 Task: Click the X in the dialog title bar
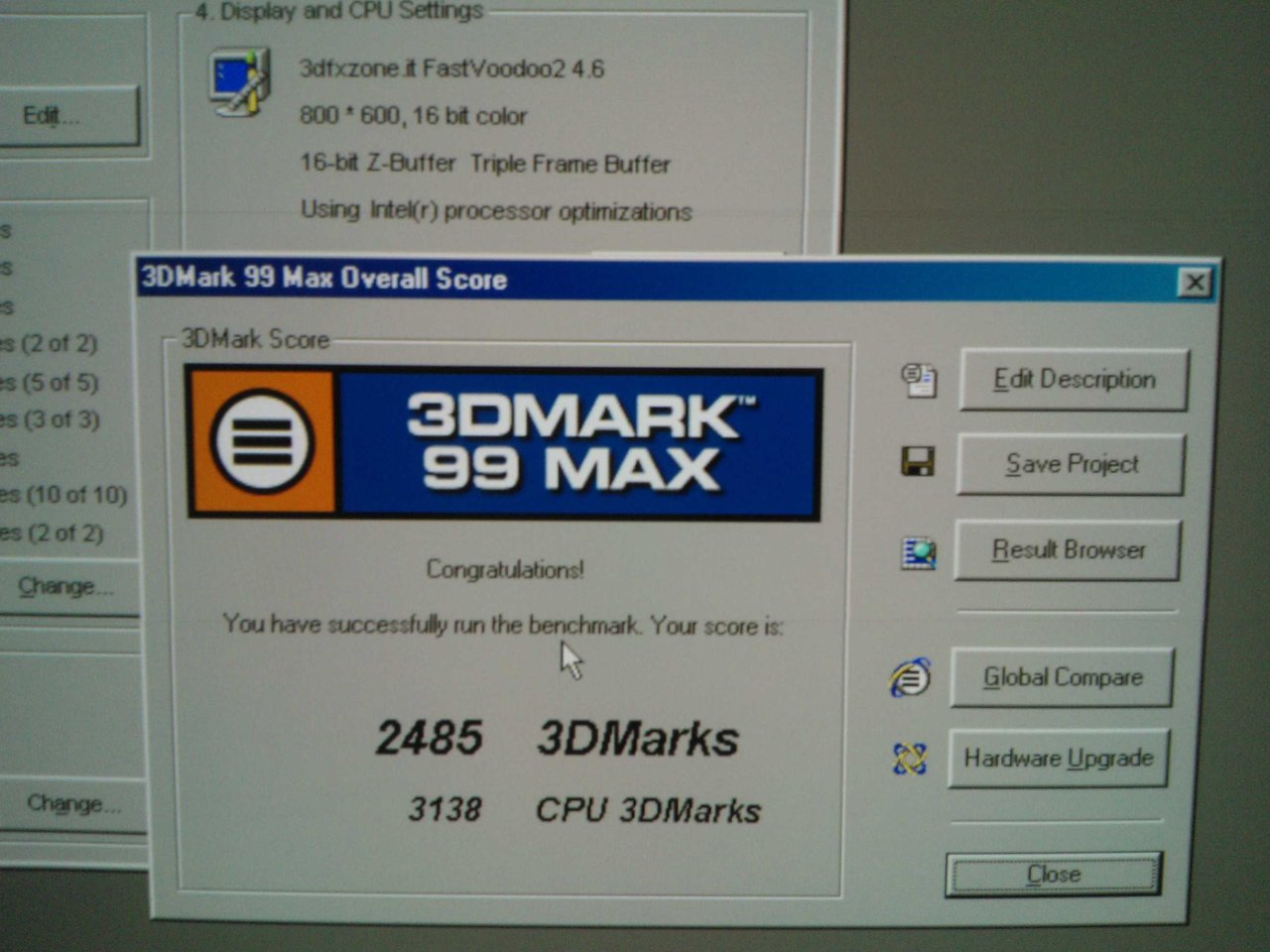pos(1196,283)
